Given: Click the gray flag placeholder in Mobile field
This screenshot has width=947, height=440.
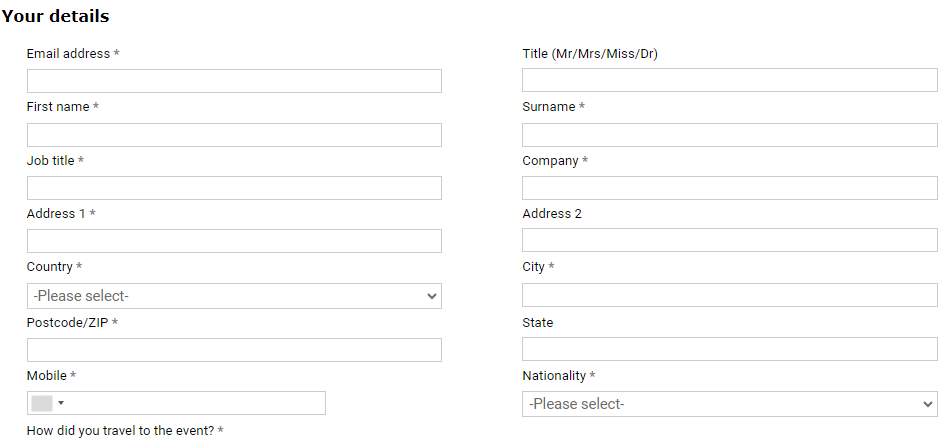Looking at the screenshot, I should tap(42, 403).
